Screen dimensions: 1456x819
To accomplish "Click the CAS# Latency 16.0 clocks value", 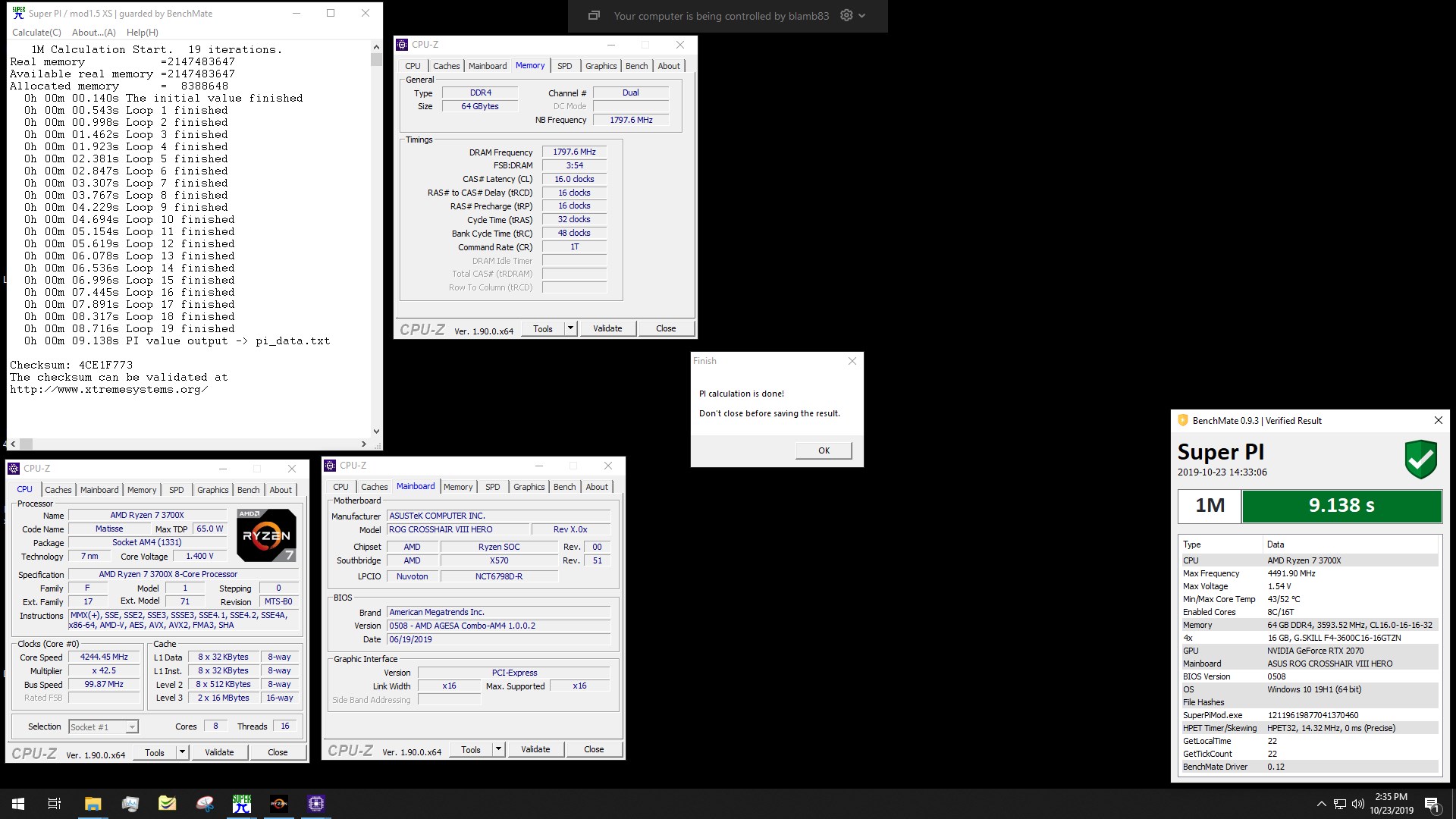I will pyautogui.click(x=574, y=179).
